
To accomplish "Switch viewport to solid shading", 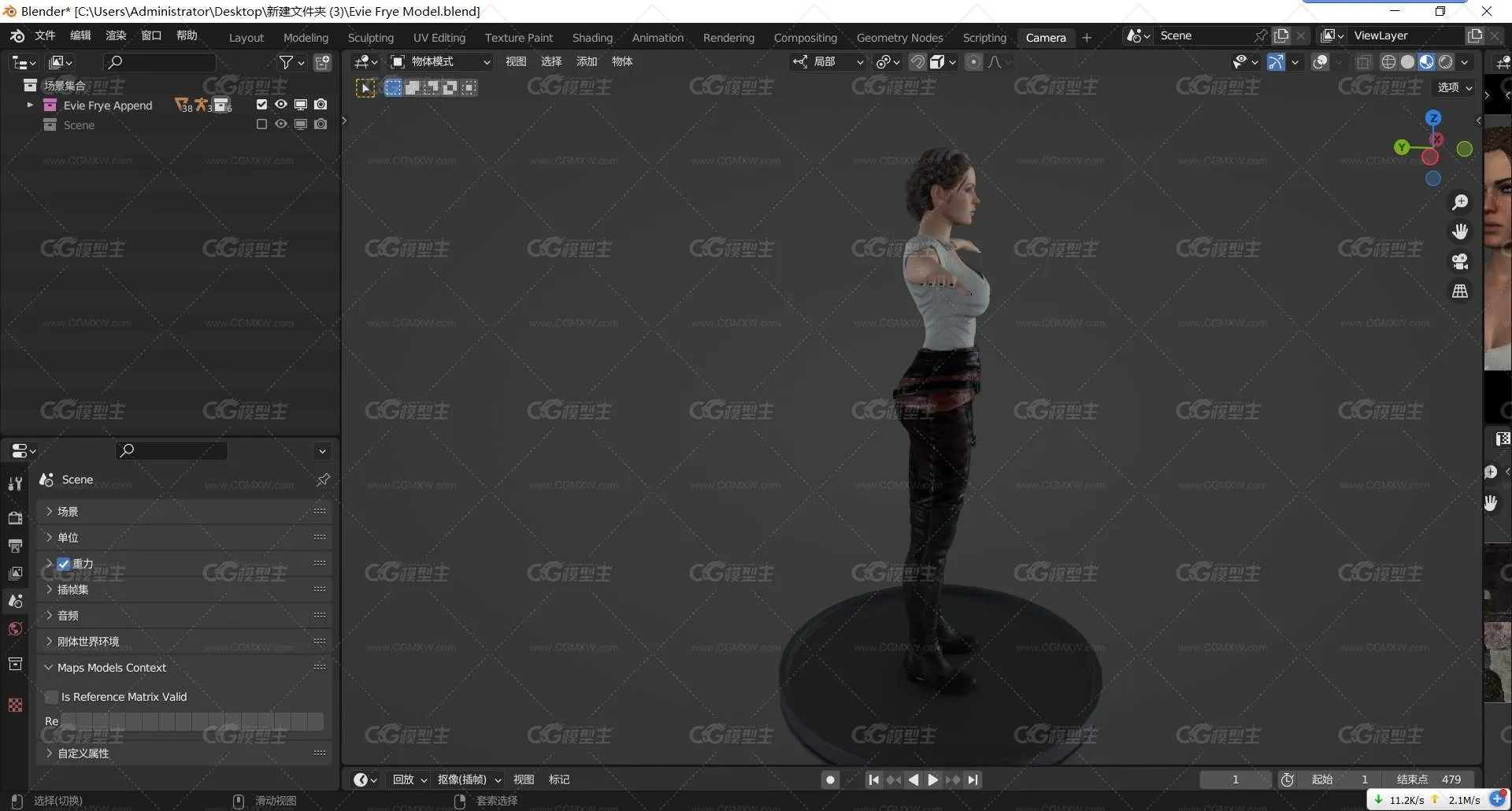I will pyautogui.click(x=1407, y=61).
